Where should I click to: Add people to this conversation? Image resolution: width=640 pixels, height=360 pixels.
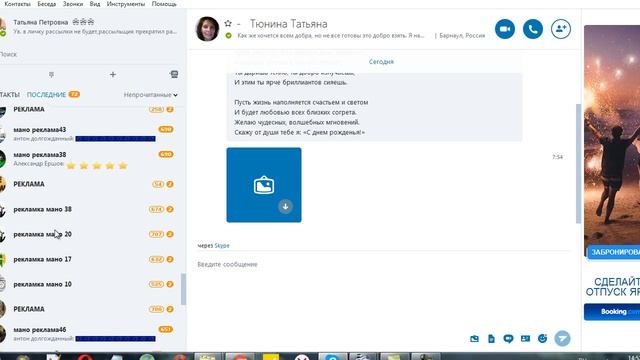[561, 29]
